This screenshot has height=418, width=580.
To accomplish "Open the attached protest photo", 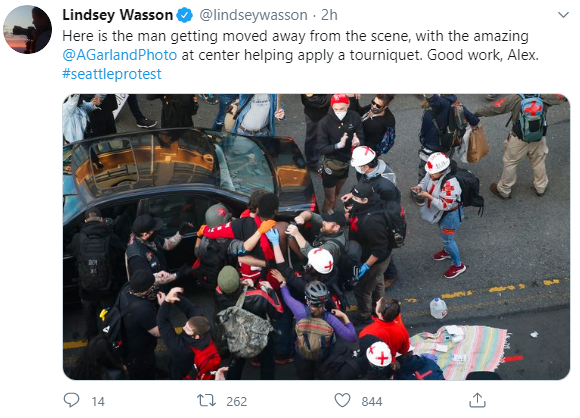I will (x=316, y=237).
